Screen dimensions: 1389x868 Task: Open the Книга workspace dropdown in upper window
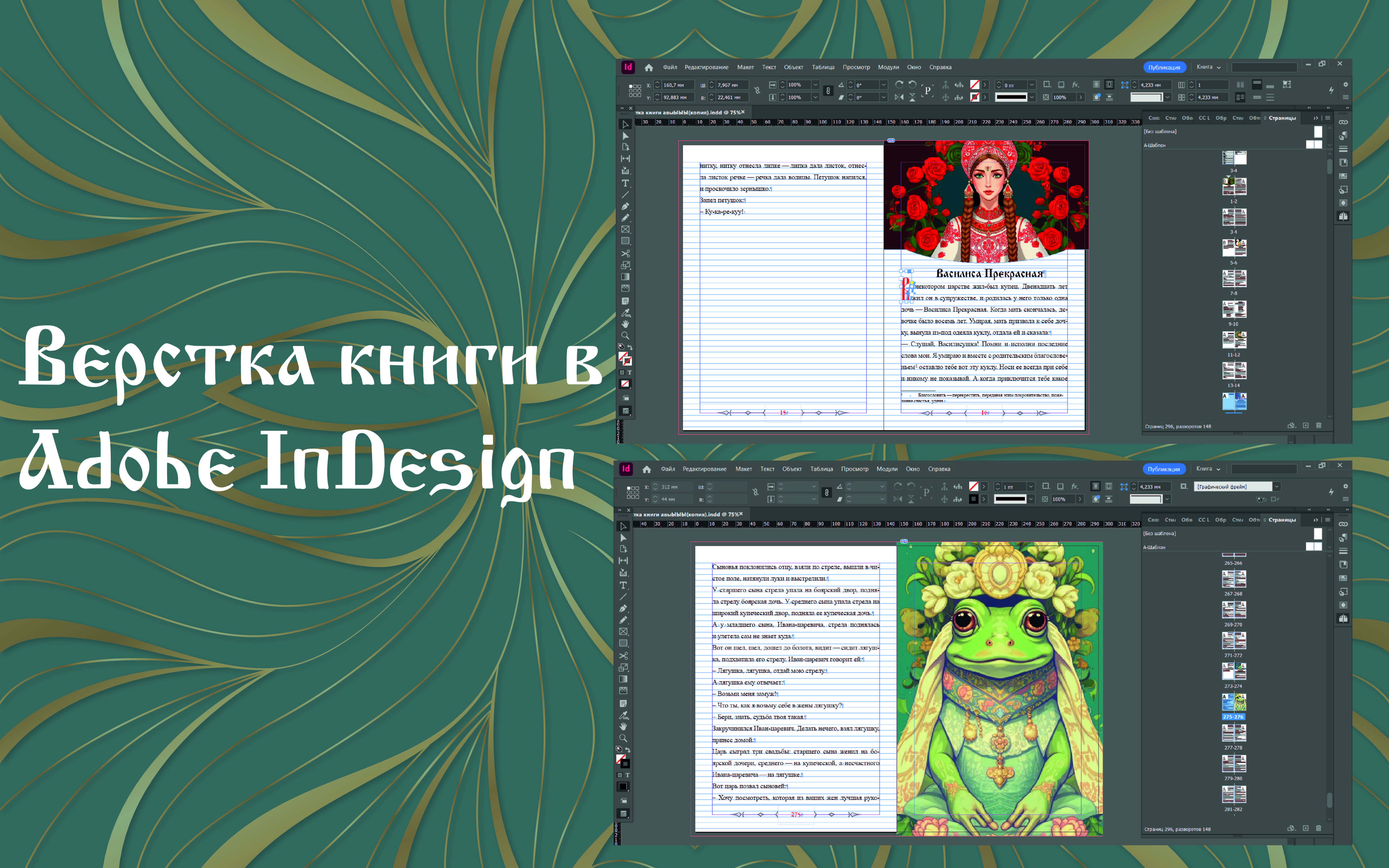click(1208, 67)
